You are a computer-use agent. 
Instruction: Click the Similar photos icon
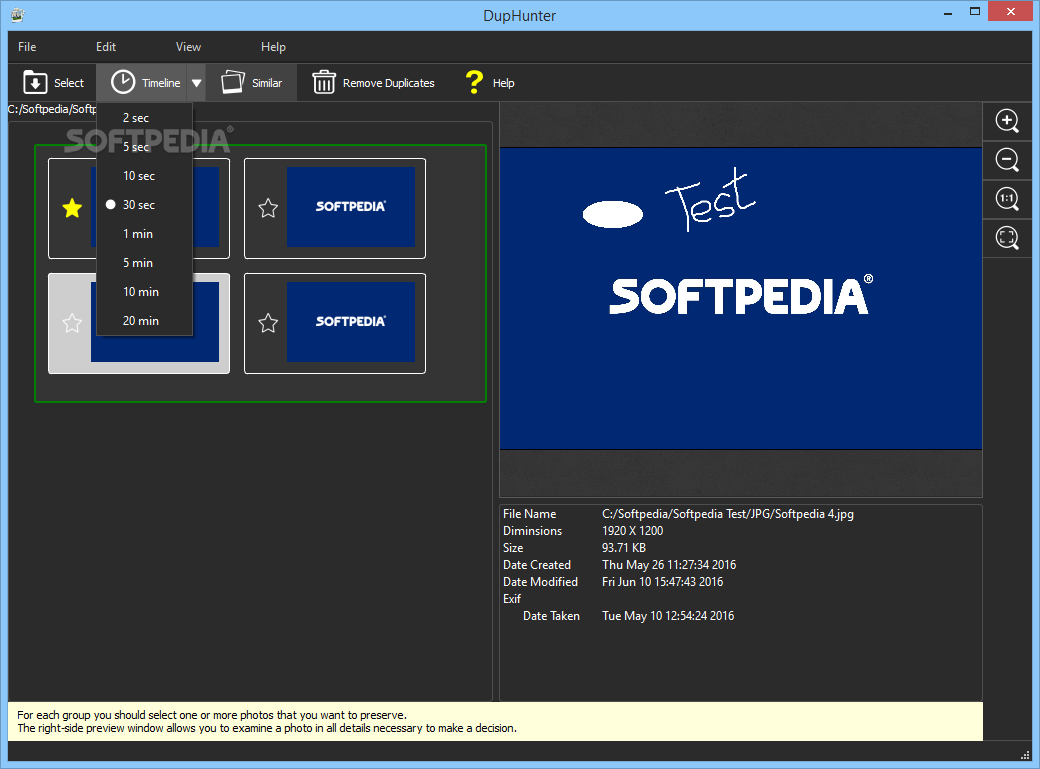tap(233, 83)
